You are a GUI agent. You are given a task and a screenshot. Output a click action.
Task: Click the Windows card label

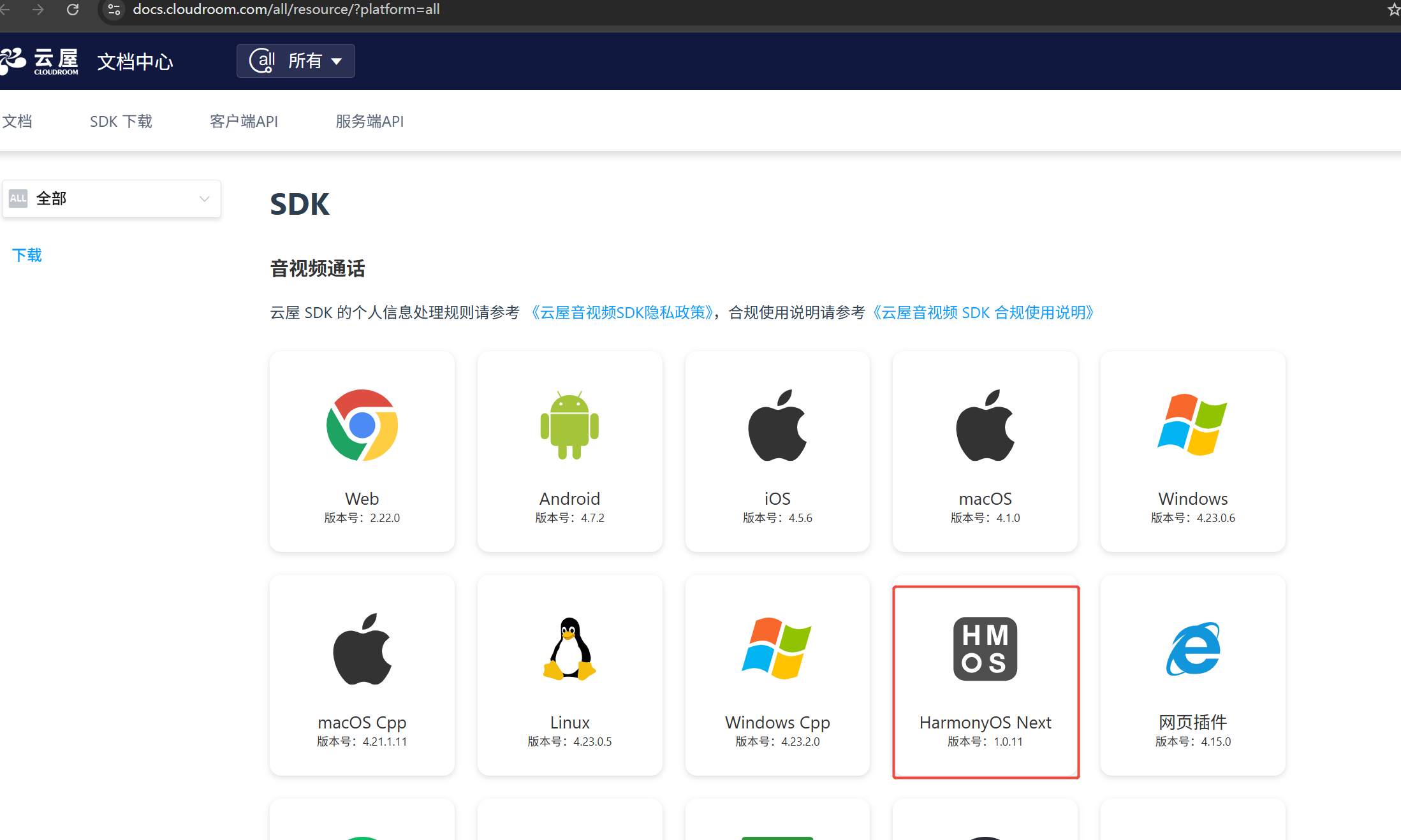[x=1192, y=498]
